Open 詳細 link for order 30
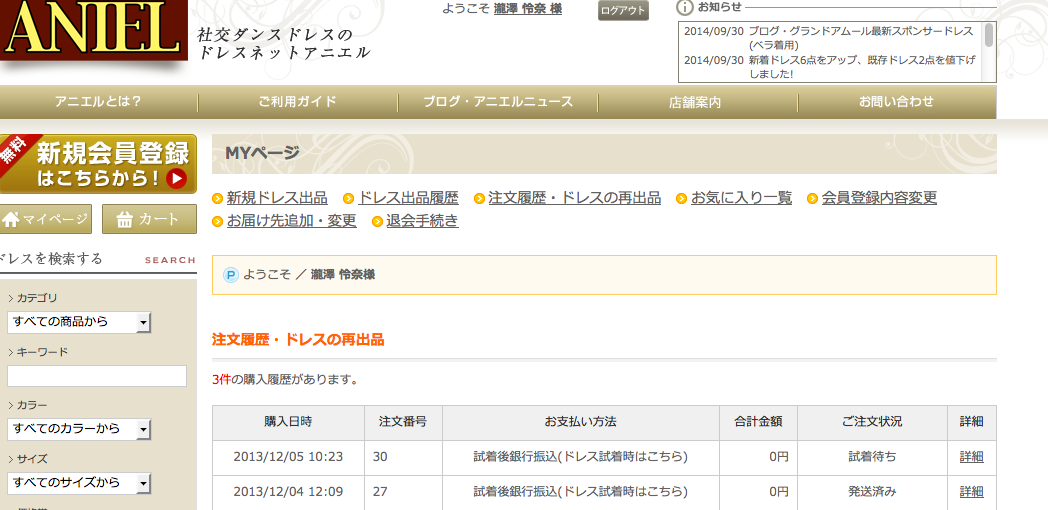 click(972, 457)
